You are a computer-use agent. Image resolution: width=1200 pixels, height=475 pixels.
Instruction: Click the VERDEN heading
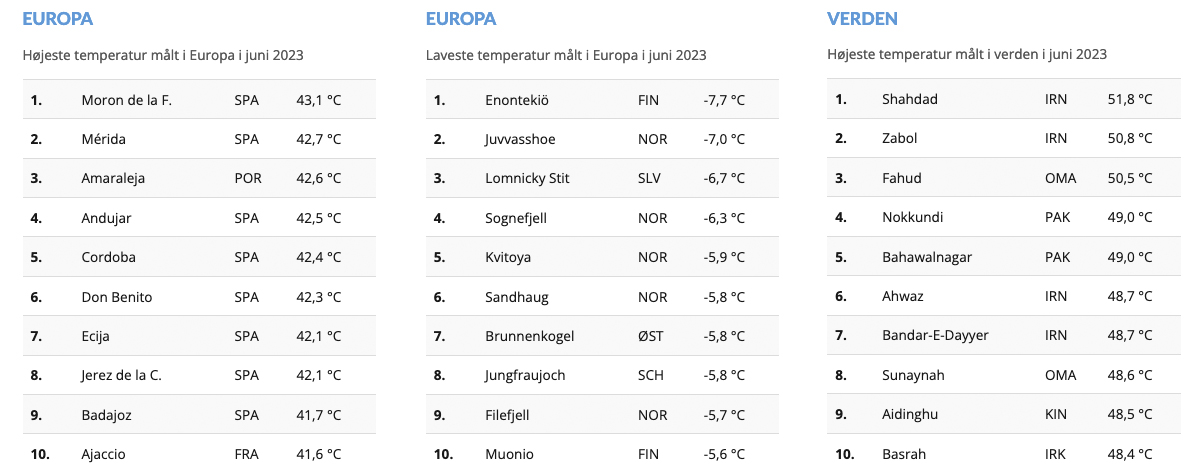coord(862,18)
